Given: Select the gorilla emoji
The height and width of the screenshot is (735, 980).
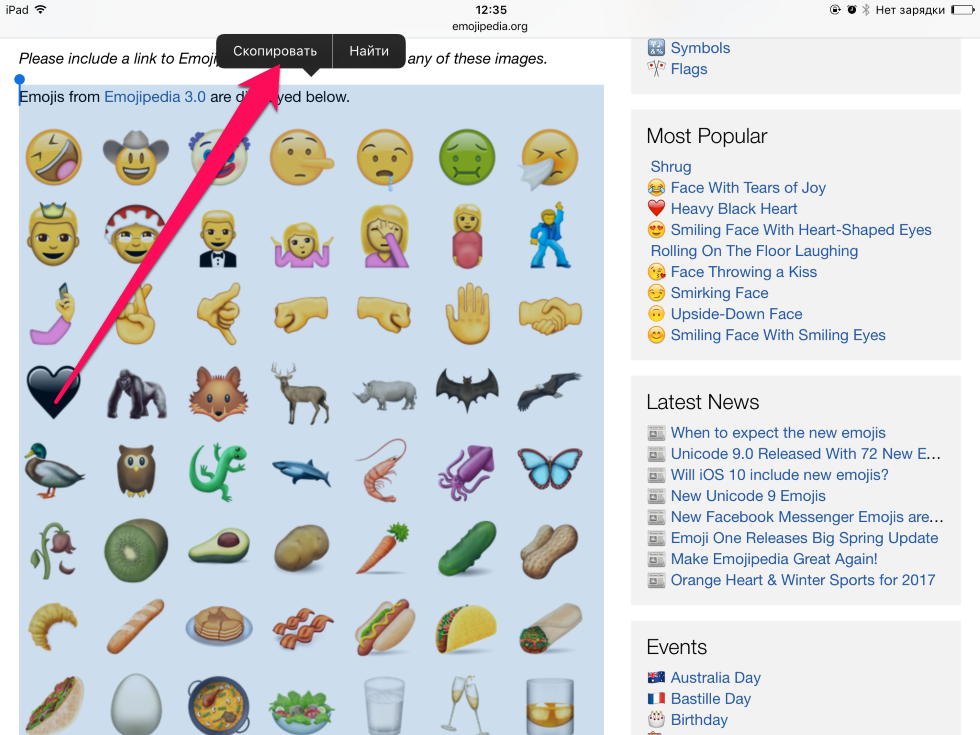Looking at the screenshot, I should pyautogui.click(x=136, y=393).
